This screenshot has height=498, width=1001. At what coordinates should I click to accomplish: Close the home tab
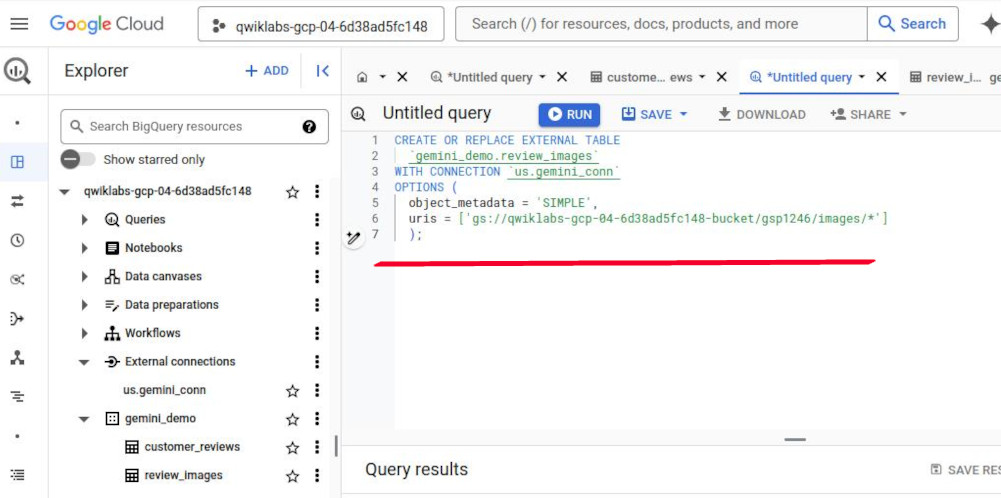pos(402,77)
